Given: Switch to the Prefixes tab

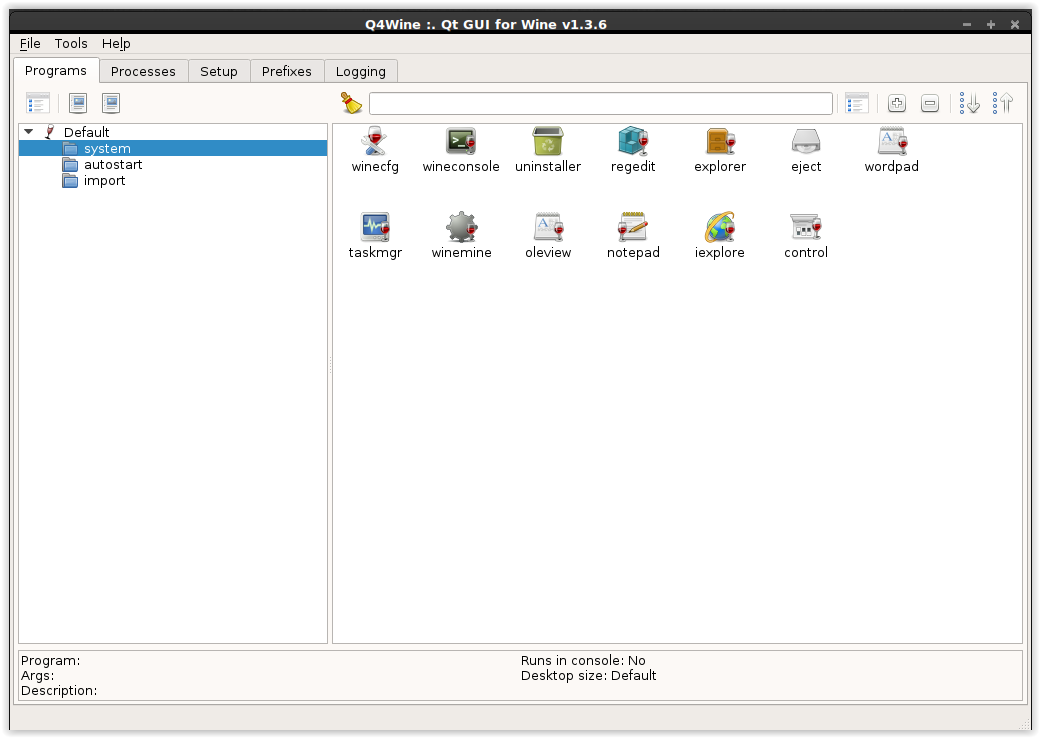Looking at the screenshot, I should [287, 71].
